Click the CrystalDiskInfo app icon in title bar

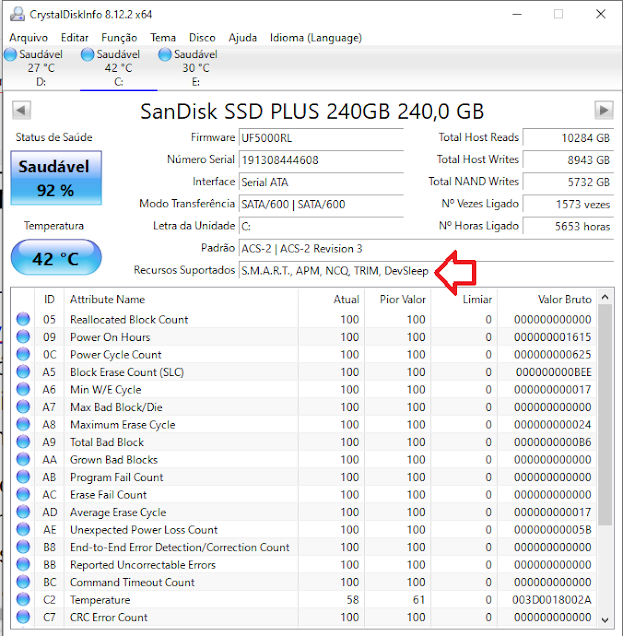click(17, 14)
